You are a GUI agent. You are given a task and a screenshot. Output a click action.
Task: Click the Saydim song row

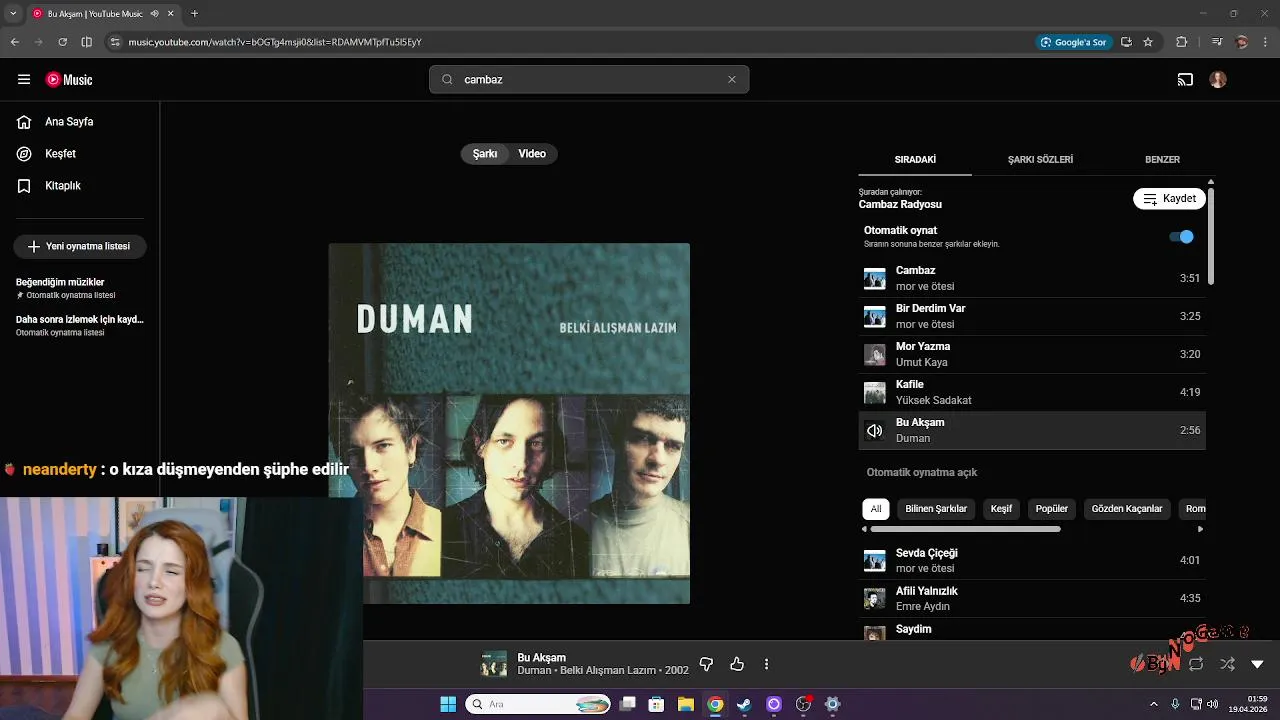[1032, 630]
